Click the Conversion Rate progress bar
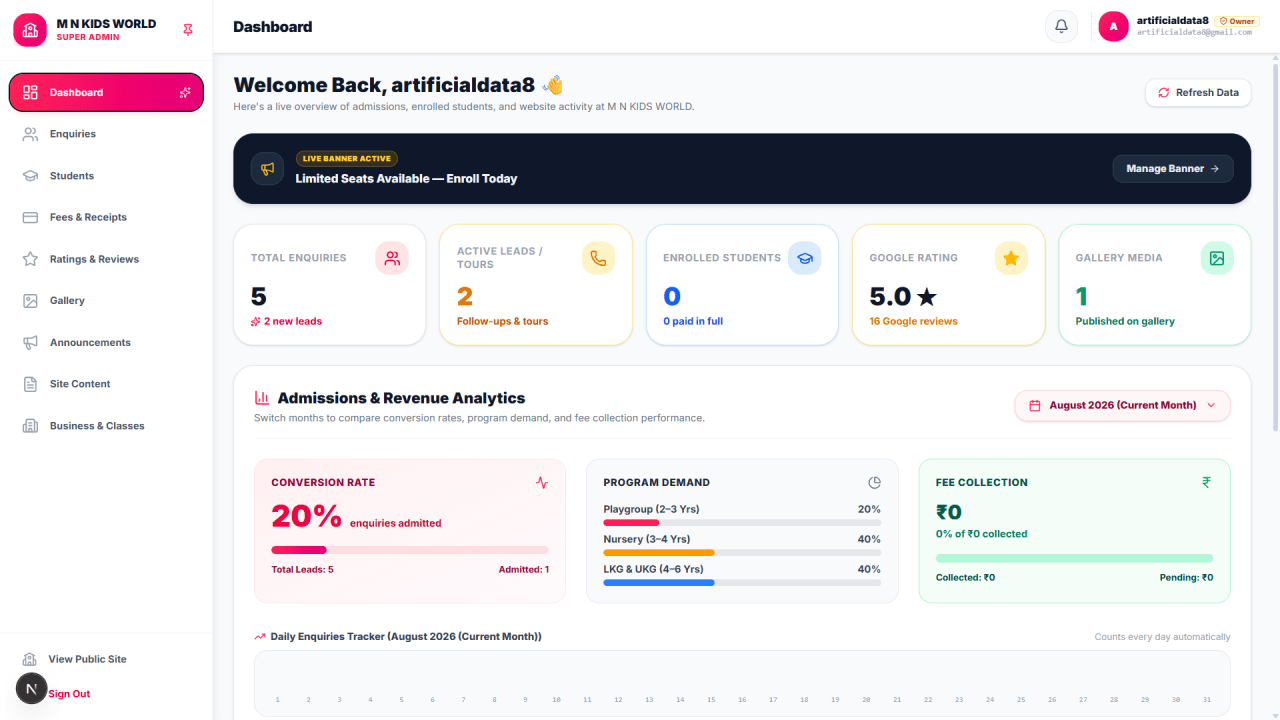Image resolution: width=1280 pixels, height=720 pixels. 410,550
